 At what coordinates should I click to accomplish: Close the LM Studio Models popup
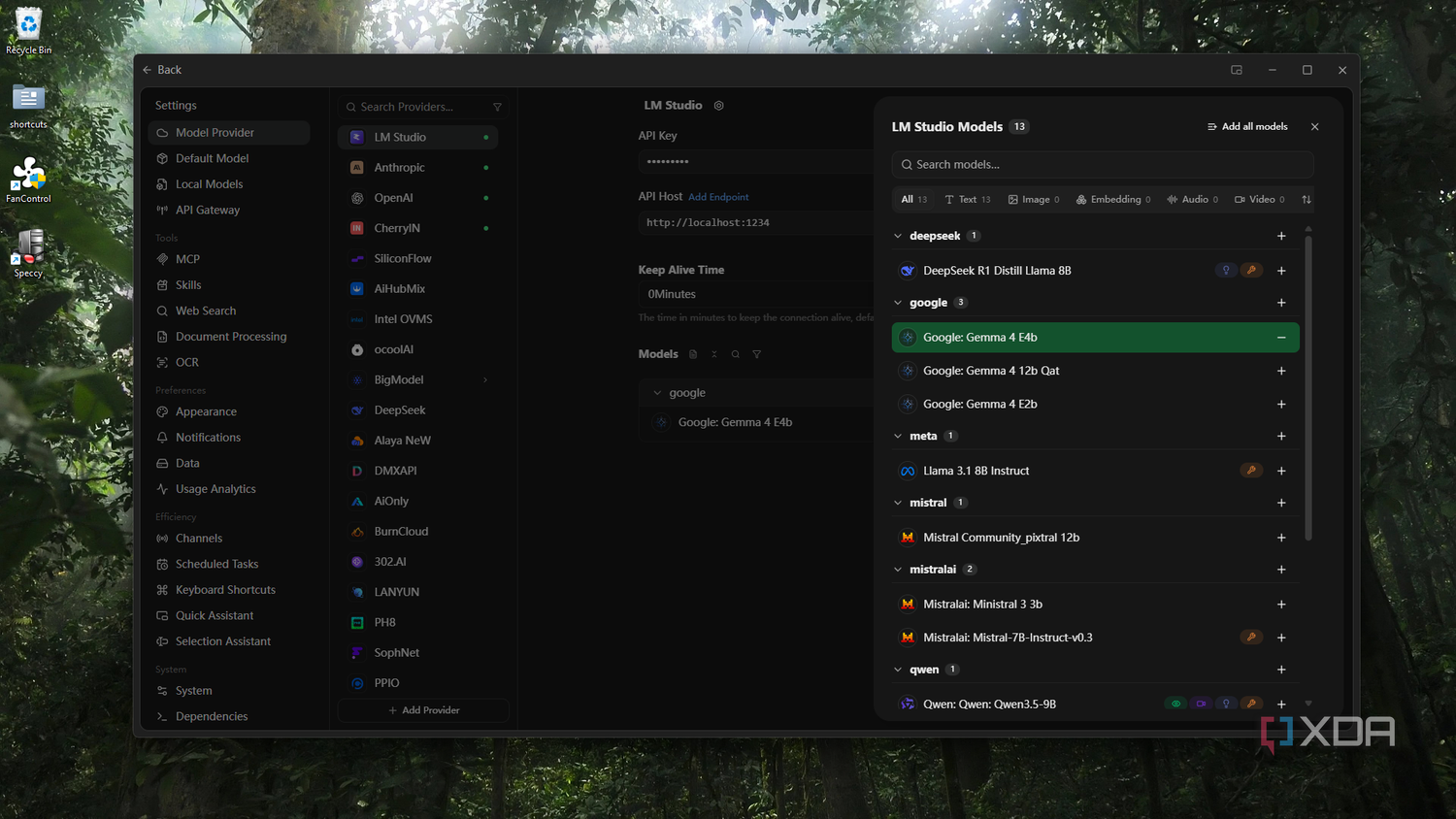pyautogui.click(x=1314, y=127)
